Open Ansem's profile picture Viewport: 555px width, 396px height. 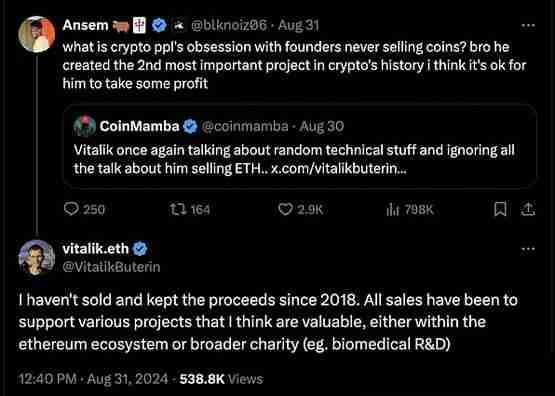point(37,34)
